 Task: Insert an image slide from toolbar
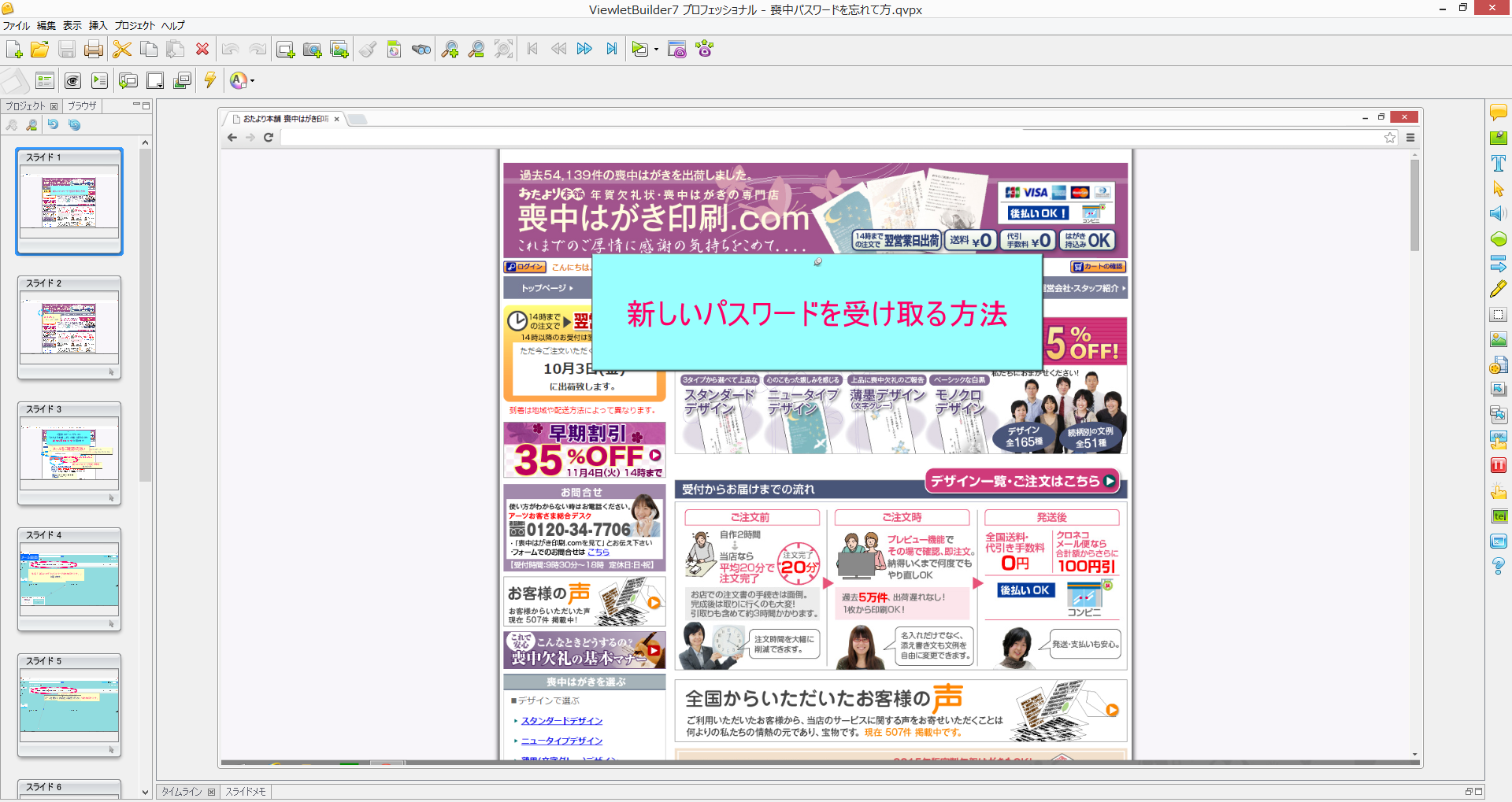pos(339,50)
